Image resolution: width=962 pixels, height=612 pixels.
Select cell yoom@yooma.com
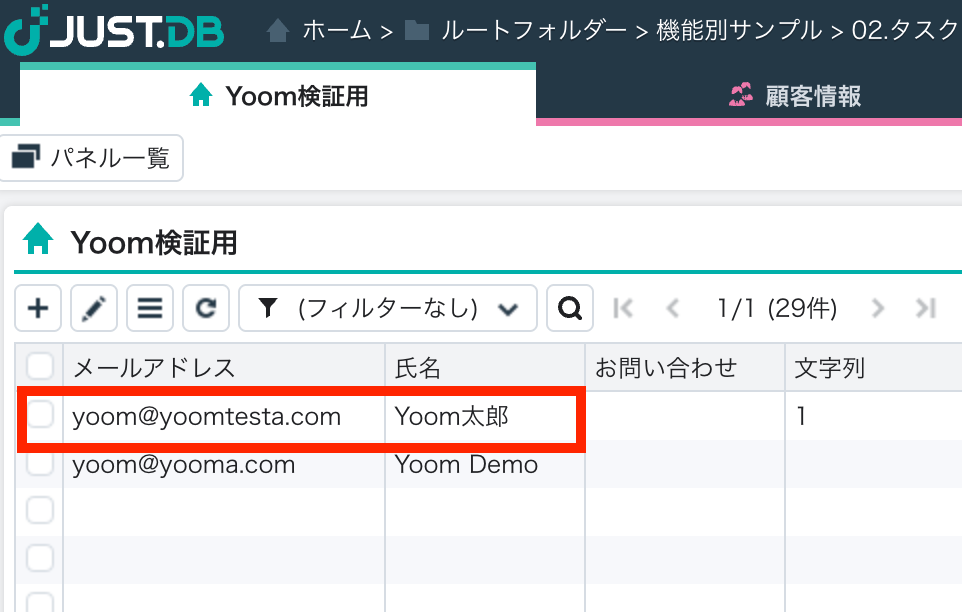point(224,465)
